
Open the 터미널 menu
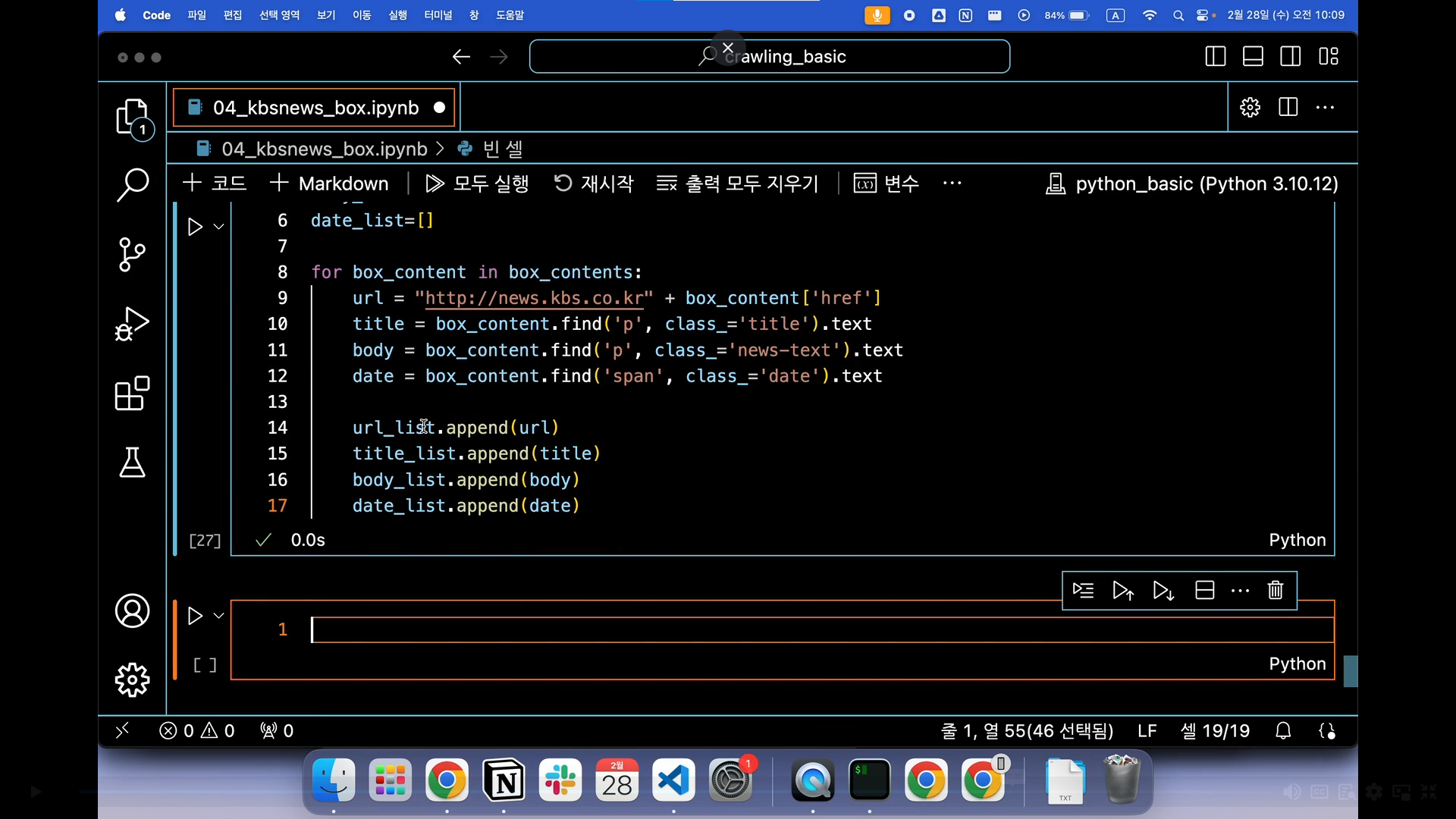tap(438, 15)
